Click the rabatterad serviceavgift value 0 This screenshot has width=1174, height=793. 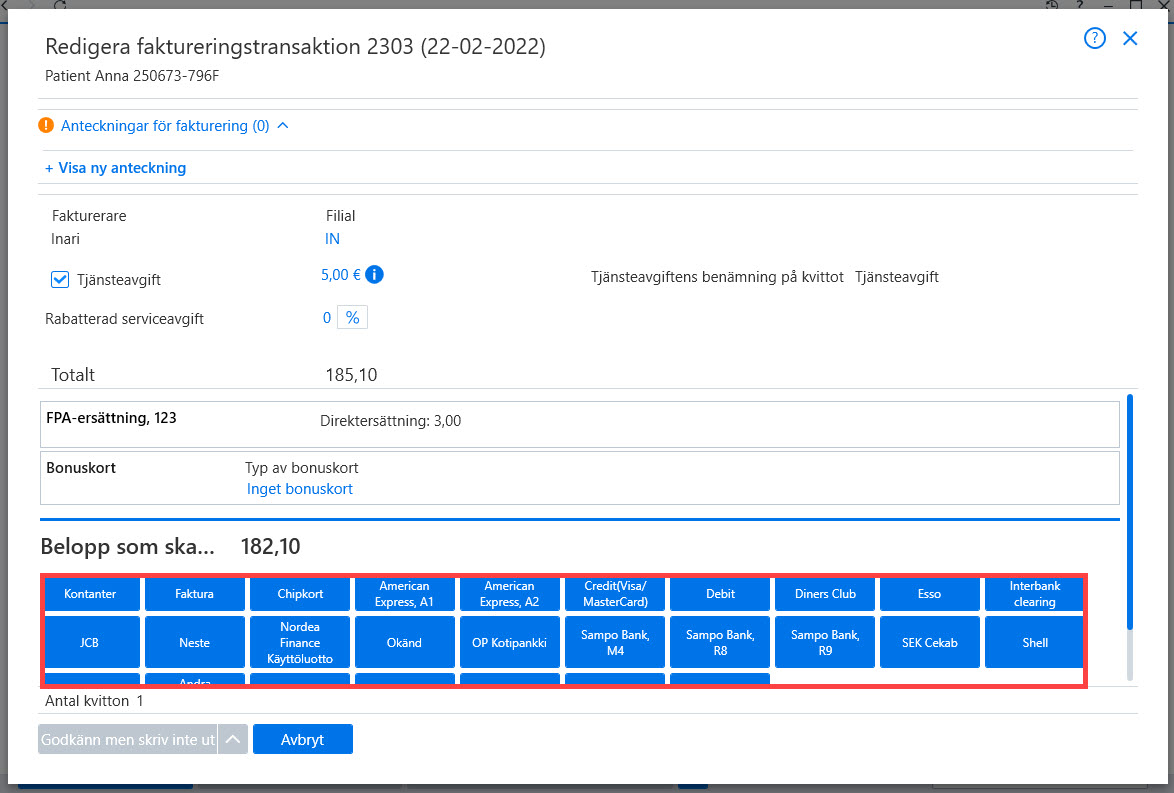pos(326,317)
